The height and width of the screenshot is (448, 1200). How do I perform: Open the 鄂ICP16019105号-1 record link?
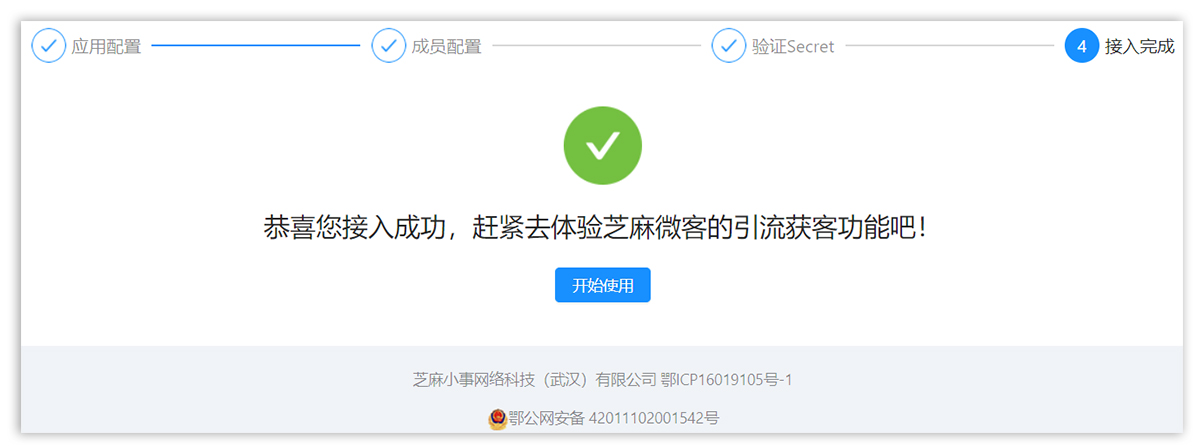click(727, 380)
